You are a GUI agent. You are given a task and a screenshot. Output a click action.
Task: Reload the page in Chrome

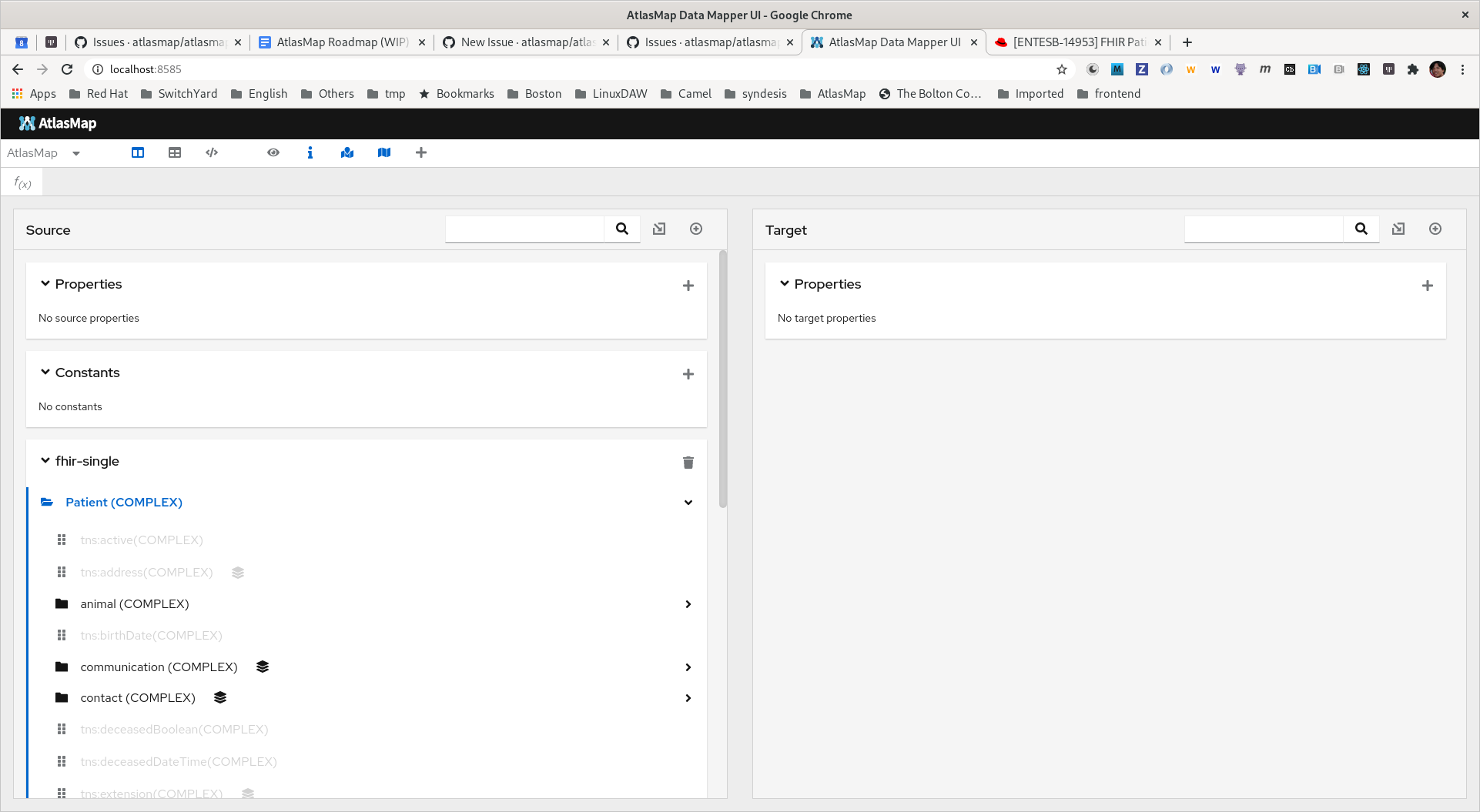pyautogui.click(x=67, y=69)
